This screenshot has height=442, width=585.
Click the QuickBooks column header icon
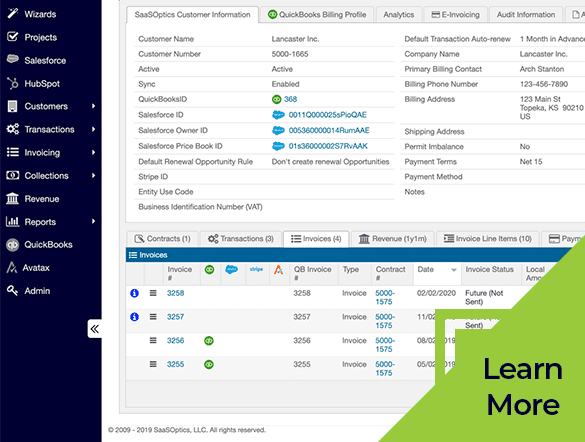pyautogui.click(x=210, y=269)
